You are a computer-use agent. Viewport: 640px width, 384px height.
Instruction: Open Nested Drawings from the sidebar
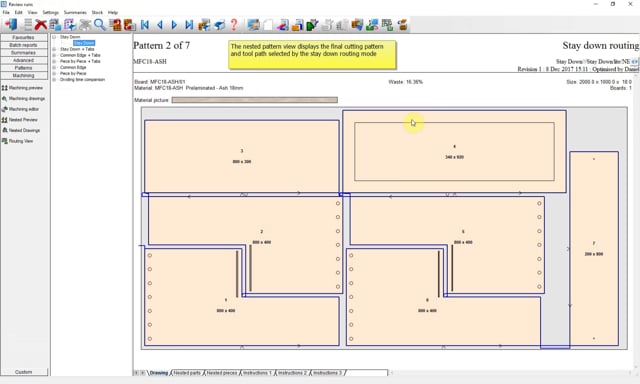pos(21,130)
